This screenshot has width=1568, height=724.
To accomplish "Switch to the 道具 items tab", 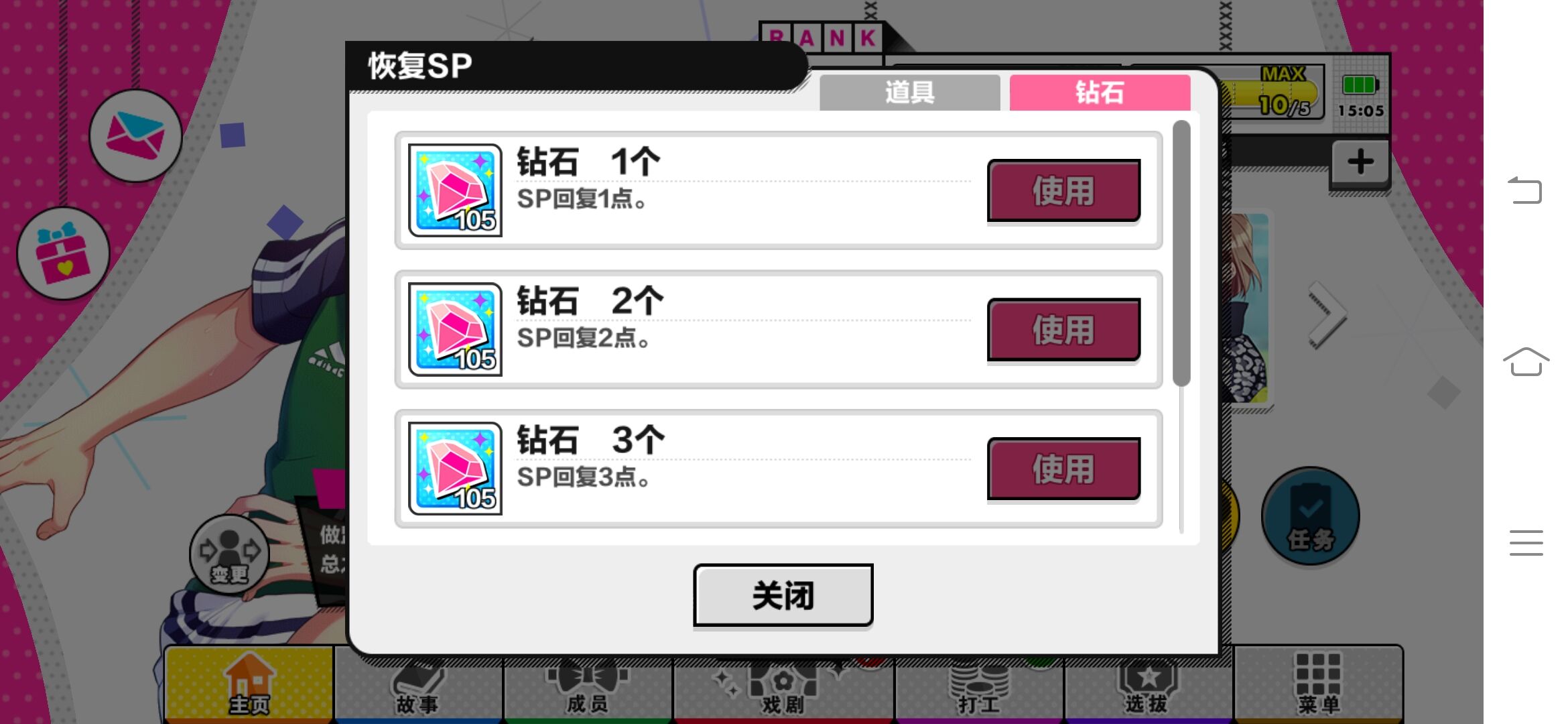I will pos(909,93).
